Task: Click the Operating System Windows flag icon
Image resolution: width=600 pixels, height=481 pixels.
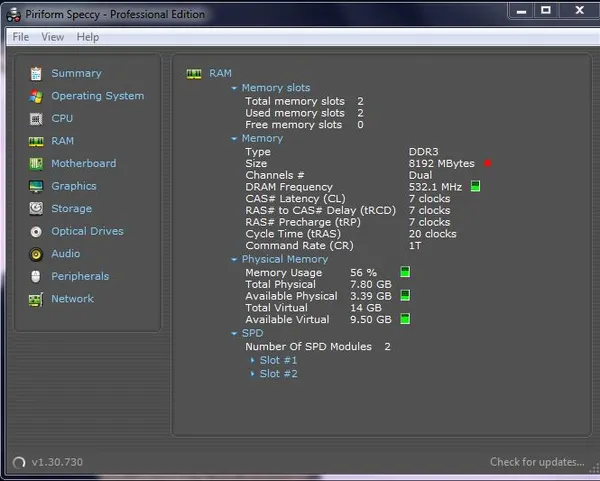Action: tap(36, 96)
